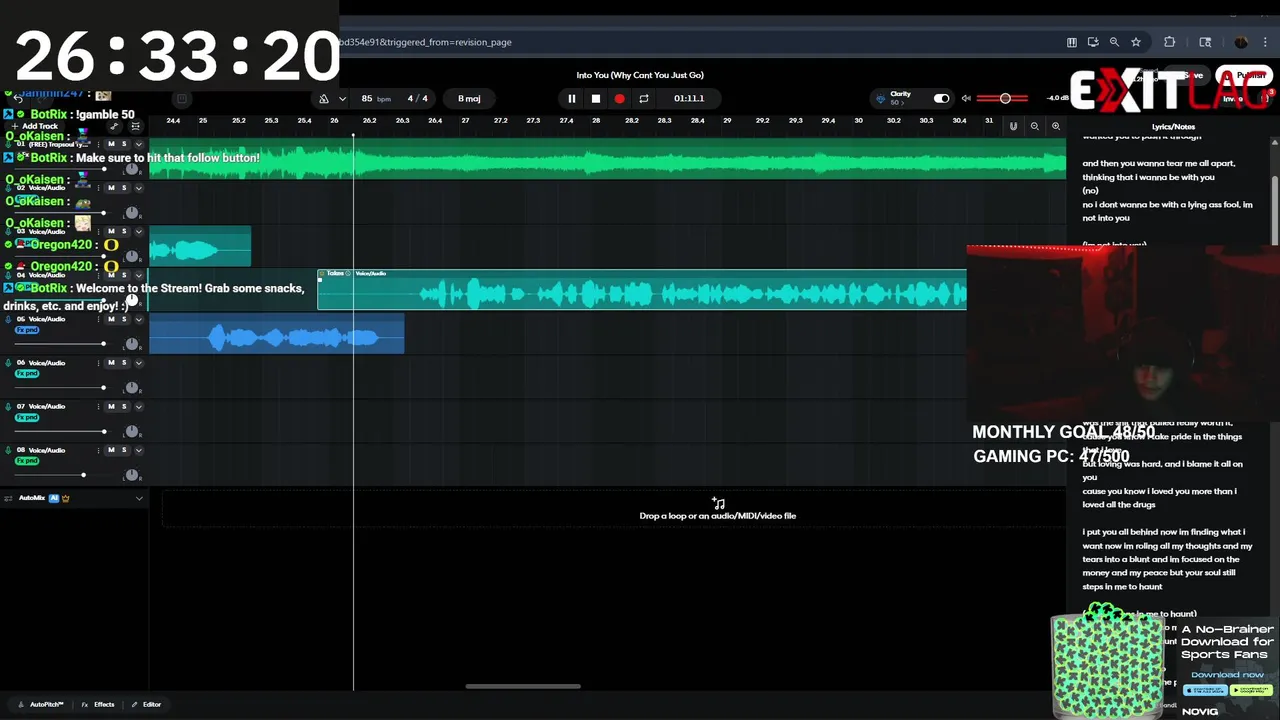Click the Add Track button
This screenshot has height=720, width=1280.
point(35,126)
